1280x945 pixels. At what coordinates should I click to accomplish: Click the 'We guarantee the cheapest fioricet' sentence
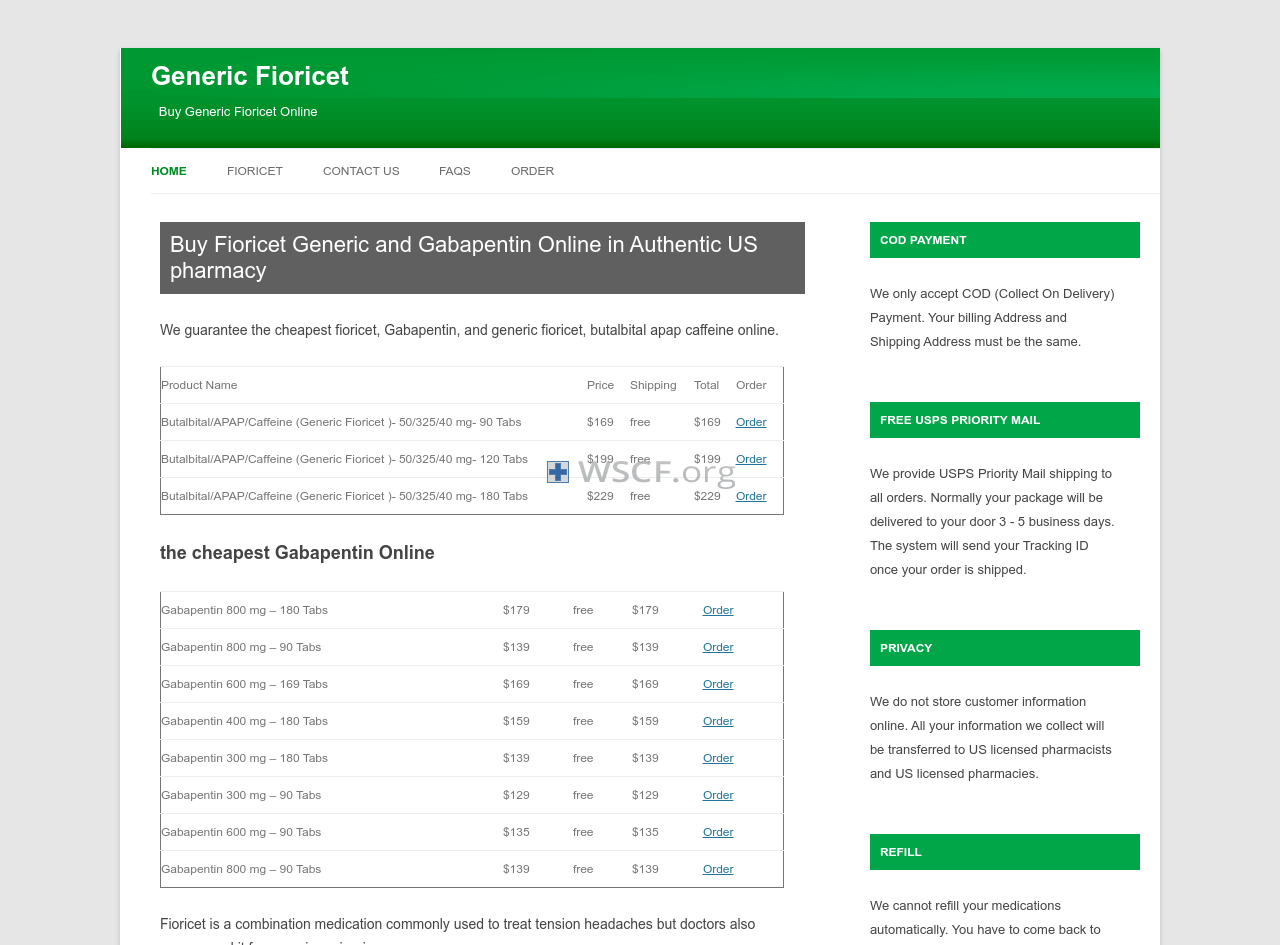click(469, 330)
